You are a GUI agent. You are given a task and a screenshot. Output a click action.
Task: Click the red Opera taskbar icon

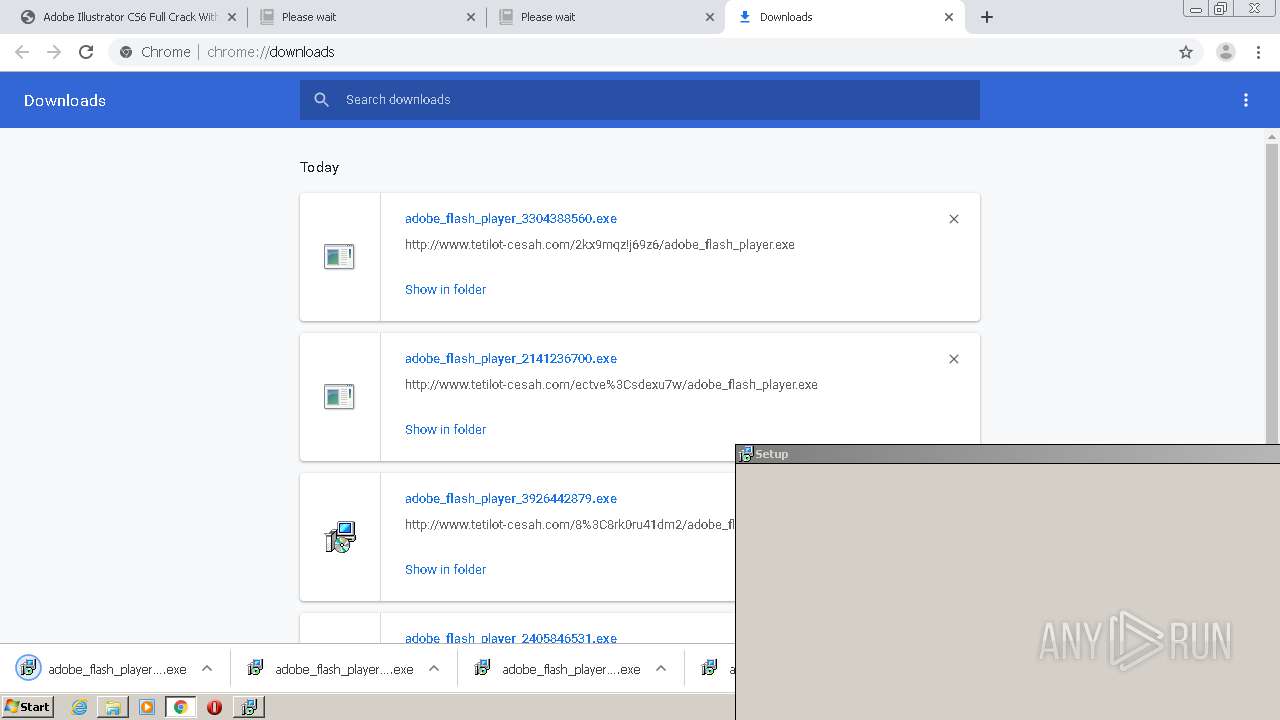point(214,707)
